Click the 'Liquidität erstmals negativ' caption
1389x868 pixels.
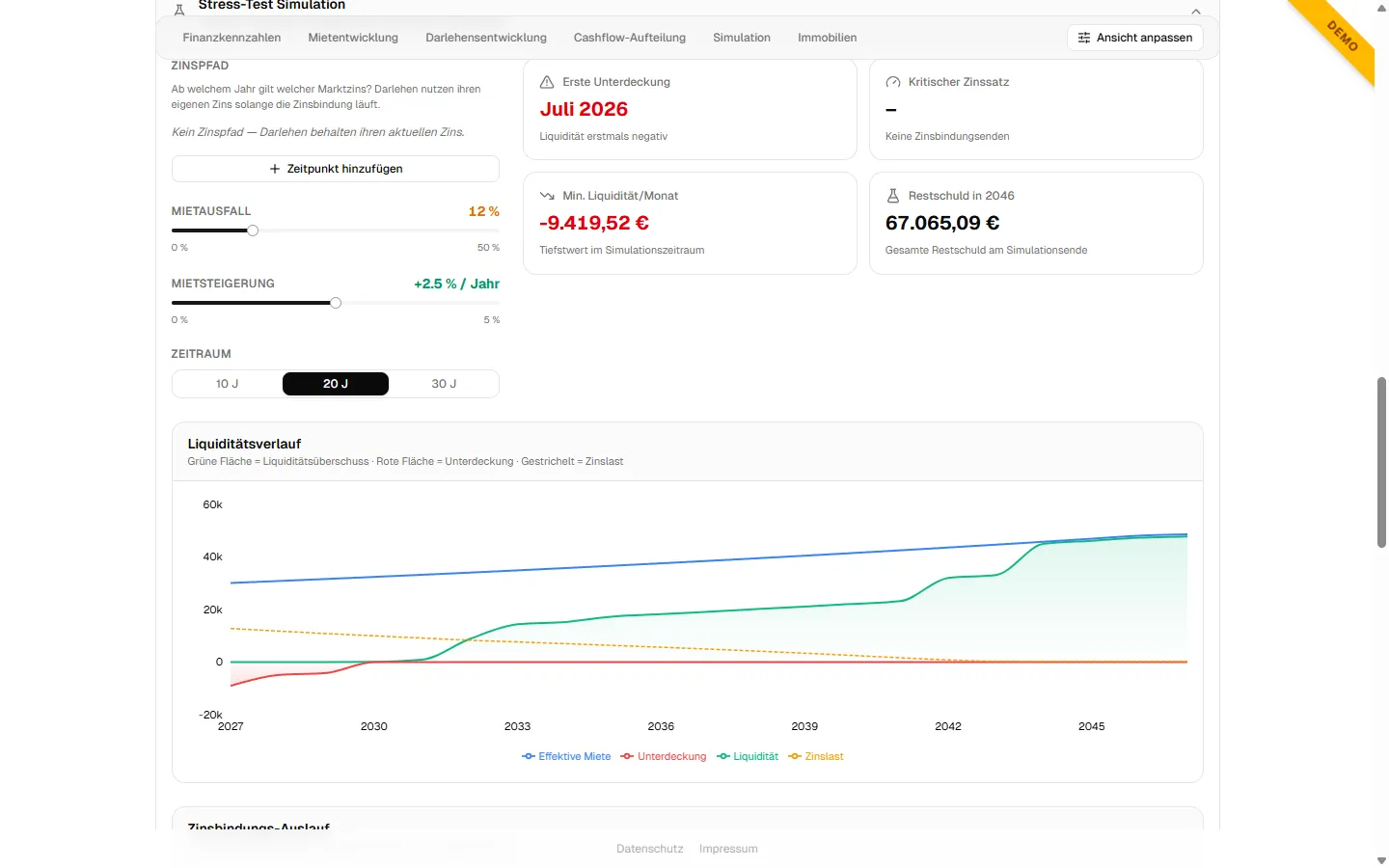click(604, 136)
